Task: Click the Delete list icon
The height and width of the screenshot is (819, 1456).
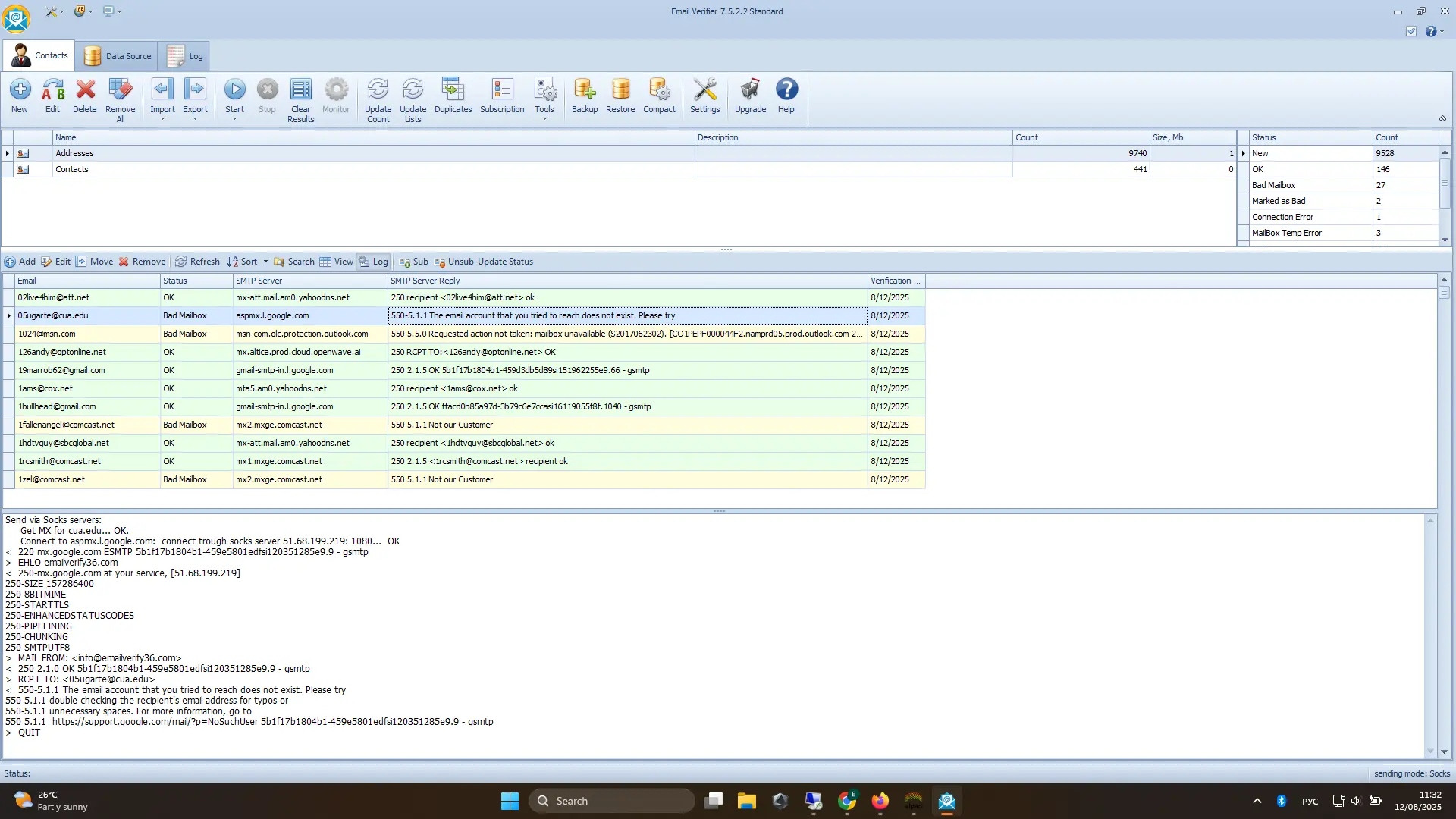Action: [x=85, y=96]
